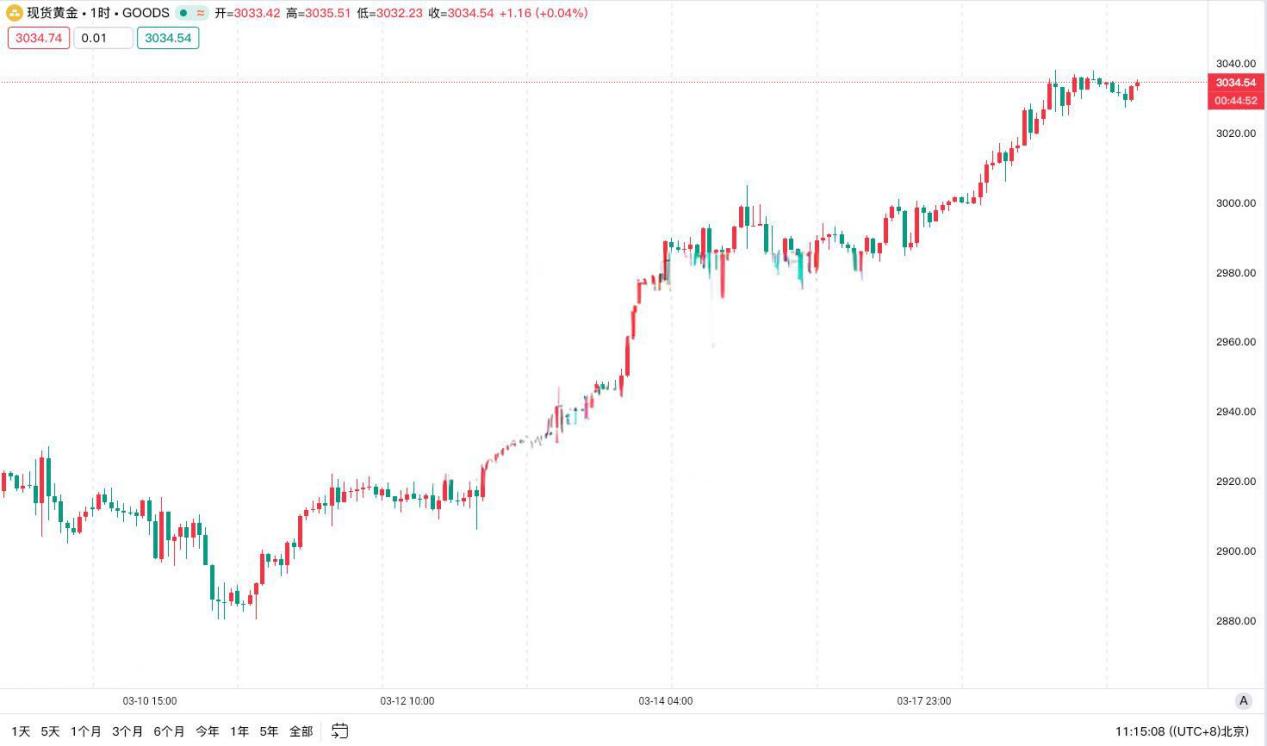The width and height of the screenshot is (1267, 746).
Task: Select the 5天 time range
Action: [x=50, y=731]
